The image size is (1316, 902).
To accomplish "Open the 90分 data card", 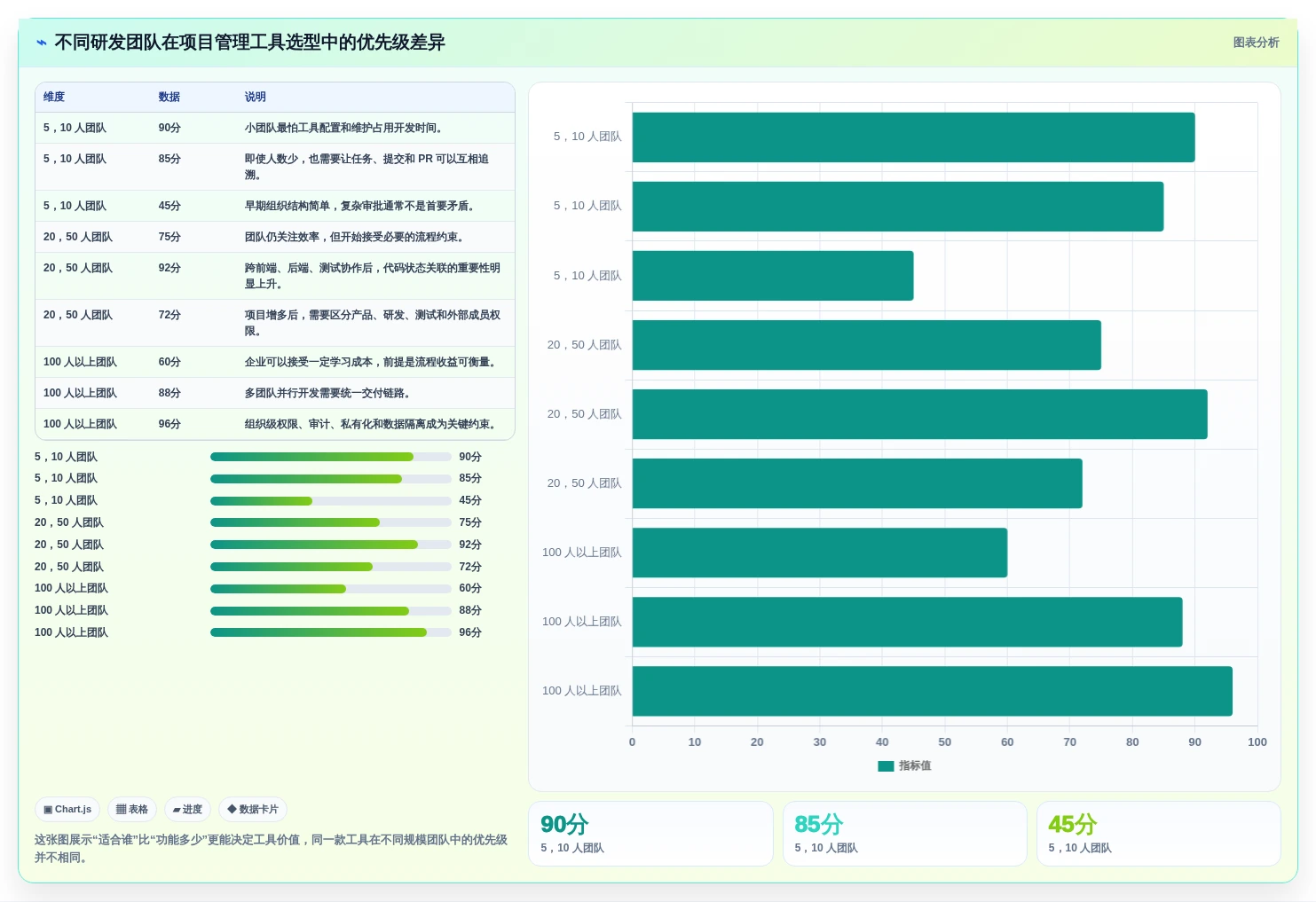I will pos(650,834).
